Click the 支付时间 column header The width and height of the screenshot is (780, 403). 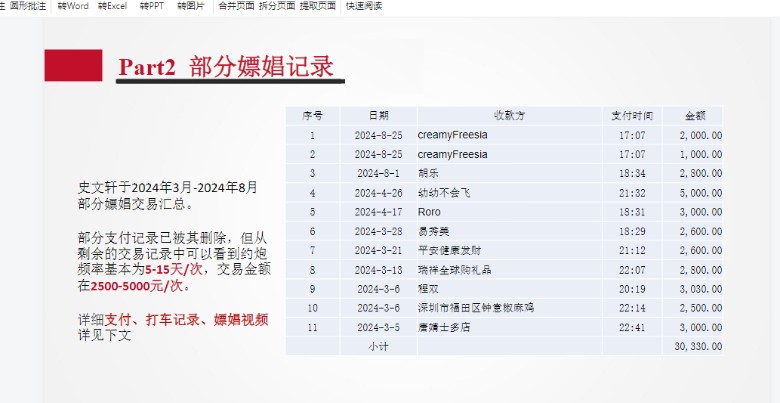632,116
